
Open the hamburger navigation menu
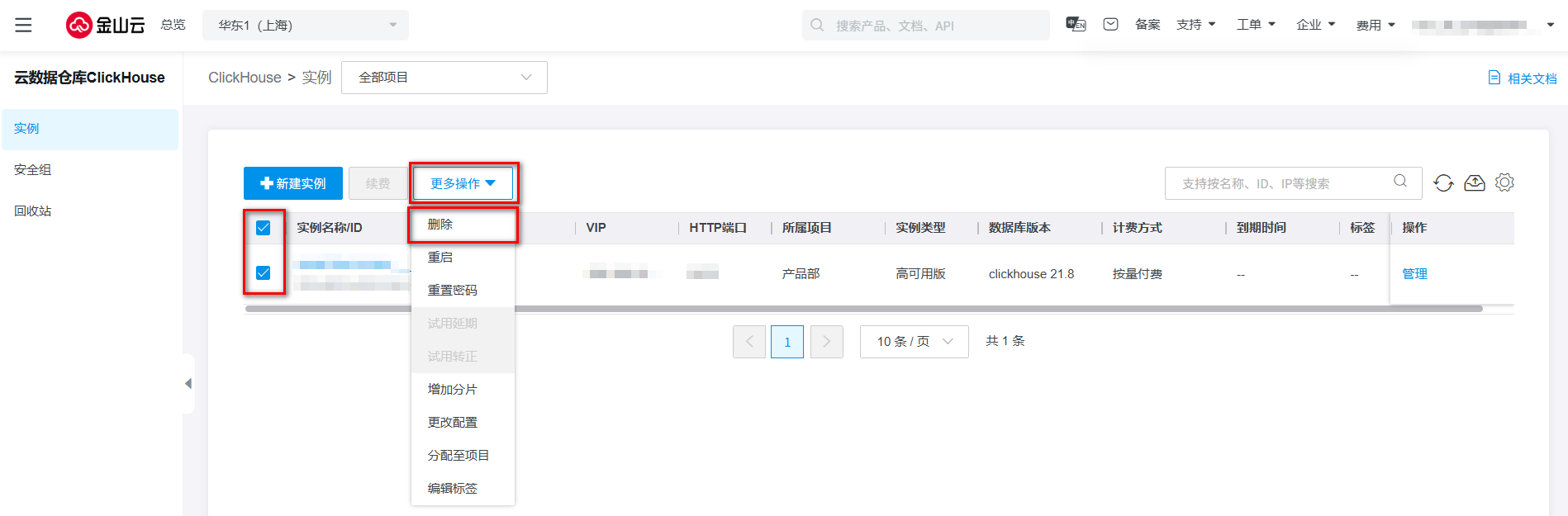23,25
